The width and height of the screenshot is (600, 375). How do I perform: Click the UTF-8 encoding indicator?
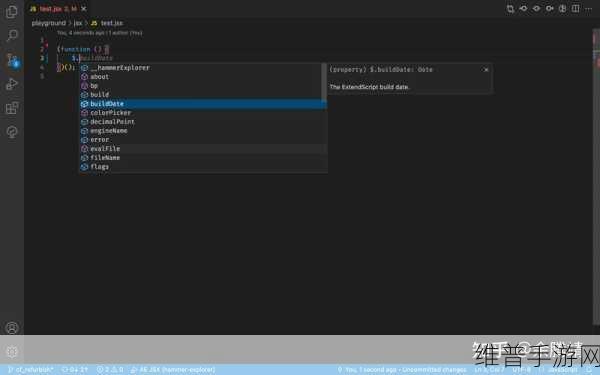tap(522, 370)
